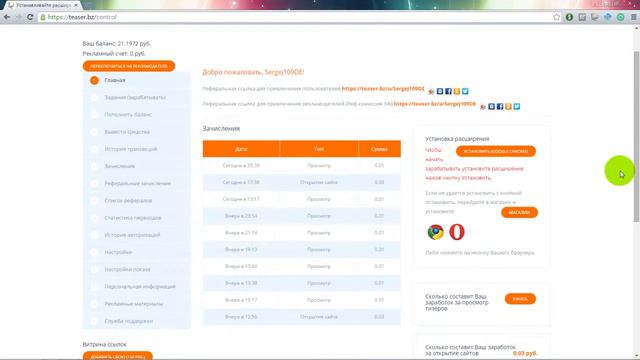Viewport: 640px width, 360px height.
Task: Open the Chrome hamburger menu
Action: point(633,17)
